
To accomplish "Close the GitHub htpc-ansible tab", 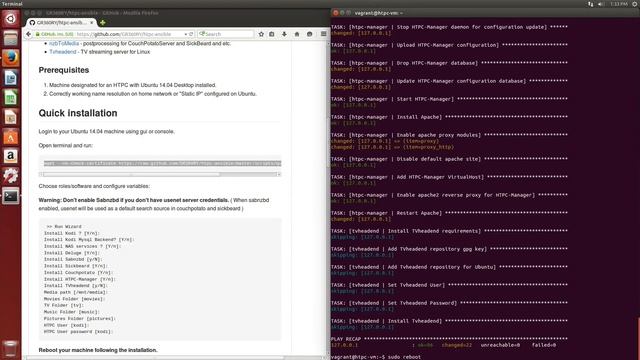I will click(x=92, y=22).
